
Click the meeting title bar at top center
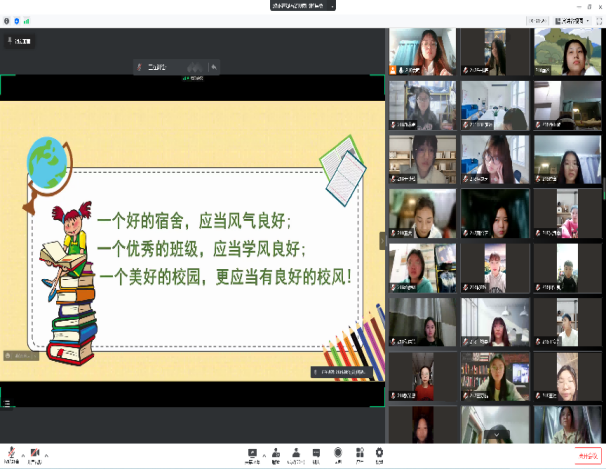pos(302,5)
